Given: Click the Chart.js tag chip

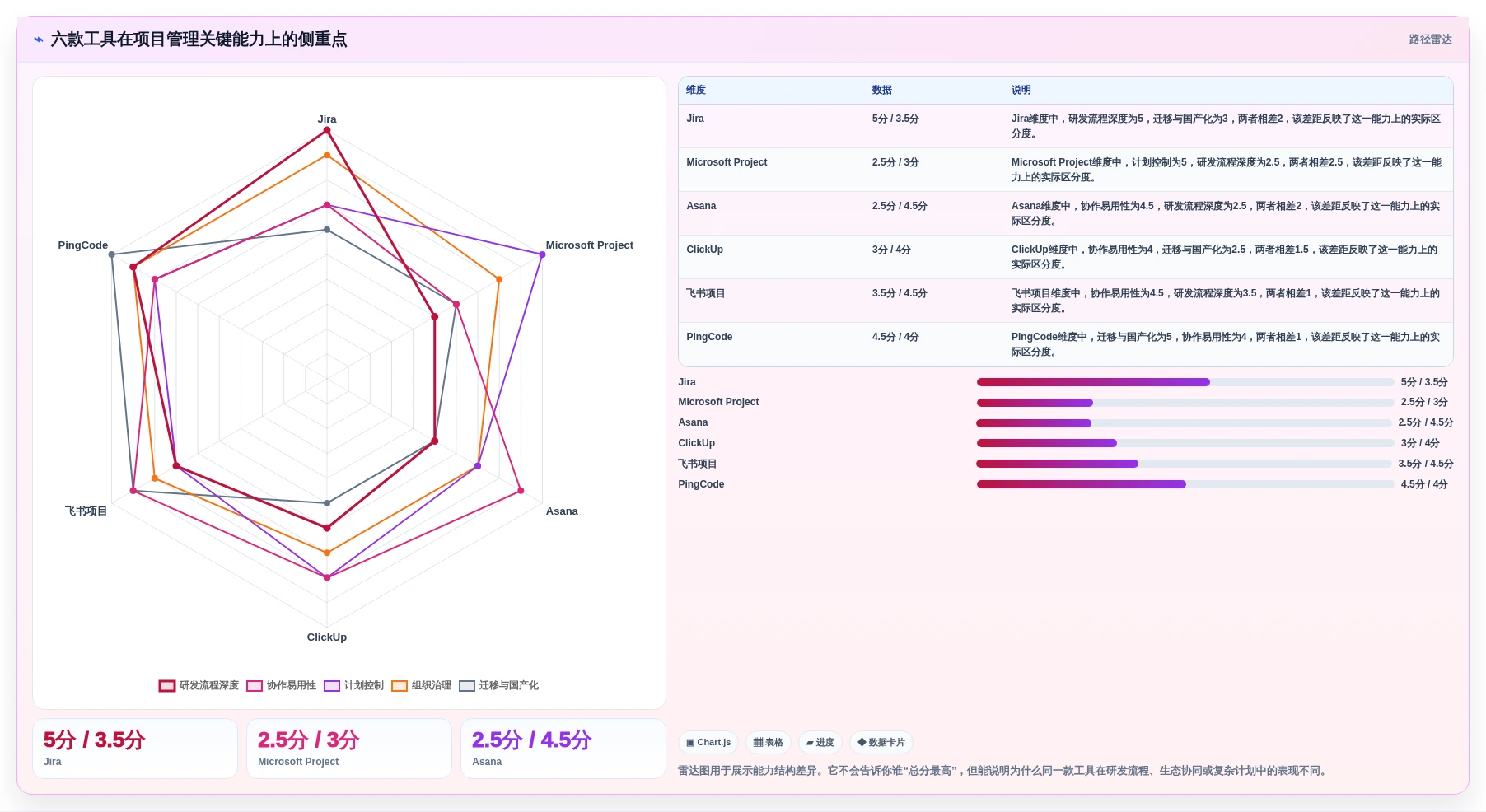Looking at the screenshot, I should [x=708, y=743].
